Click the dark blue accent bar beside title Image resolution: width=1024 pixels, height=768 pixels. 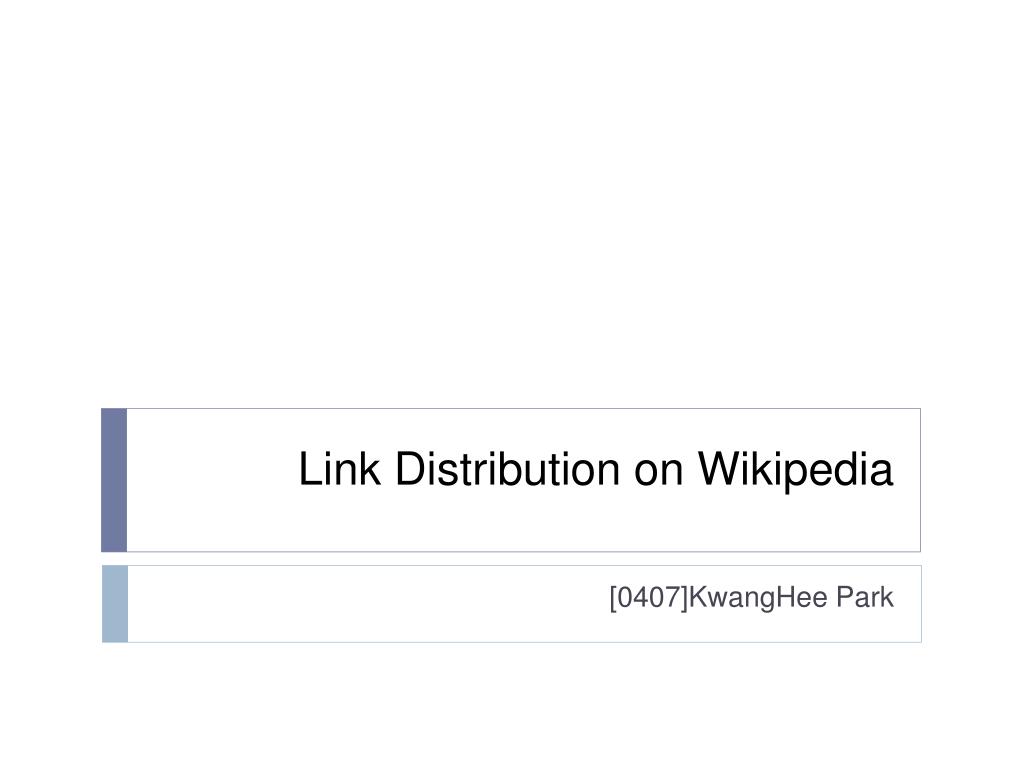(114, 480)
